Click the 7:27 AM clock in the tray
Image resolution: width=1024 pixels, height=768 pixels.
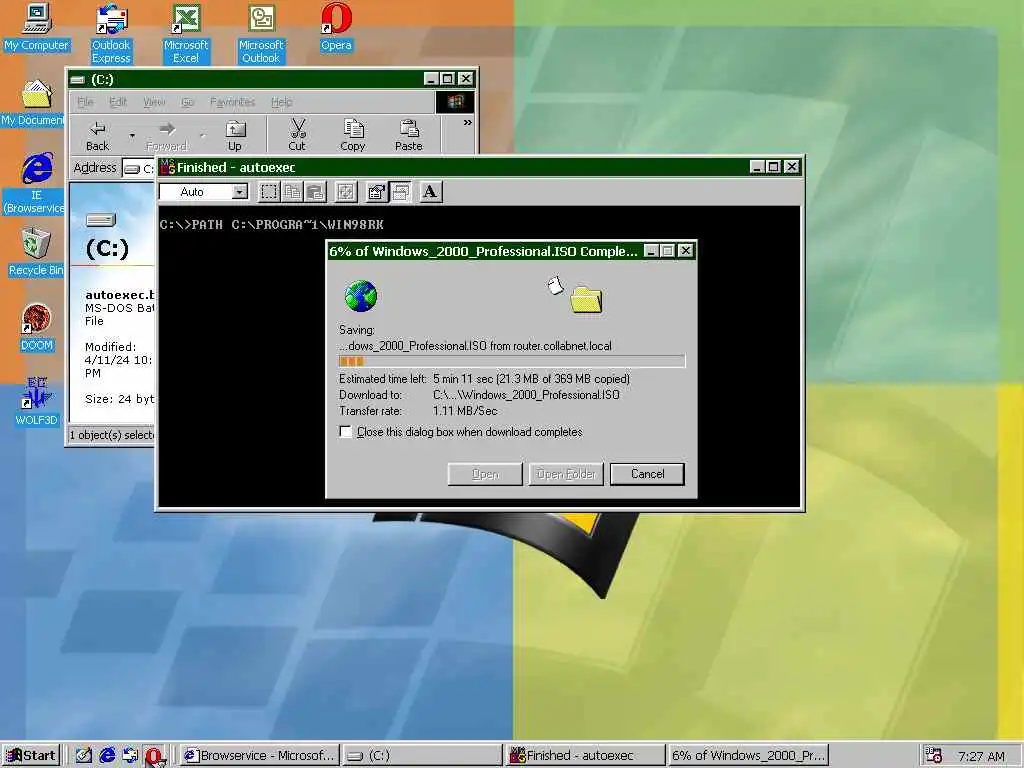(982, 756)
